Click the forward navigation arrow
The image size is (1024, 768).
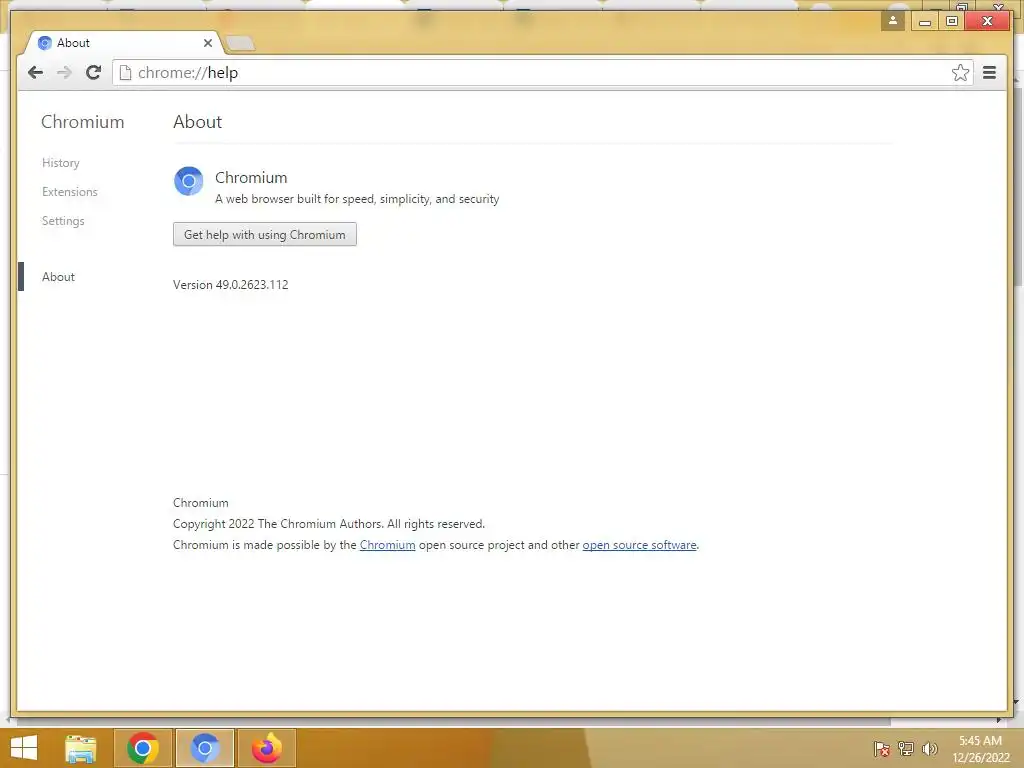pos(64,72)
